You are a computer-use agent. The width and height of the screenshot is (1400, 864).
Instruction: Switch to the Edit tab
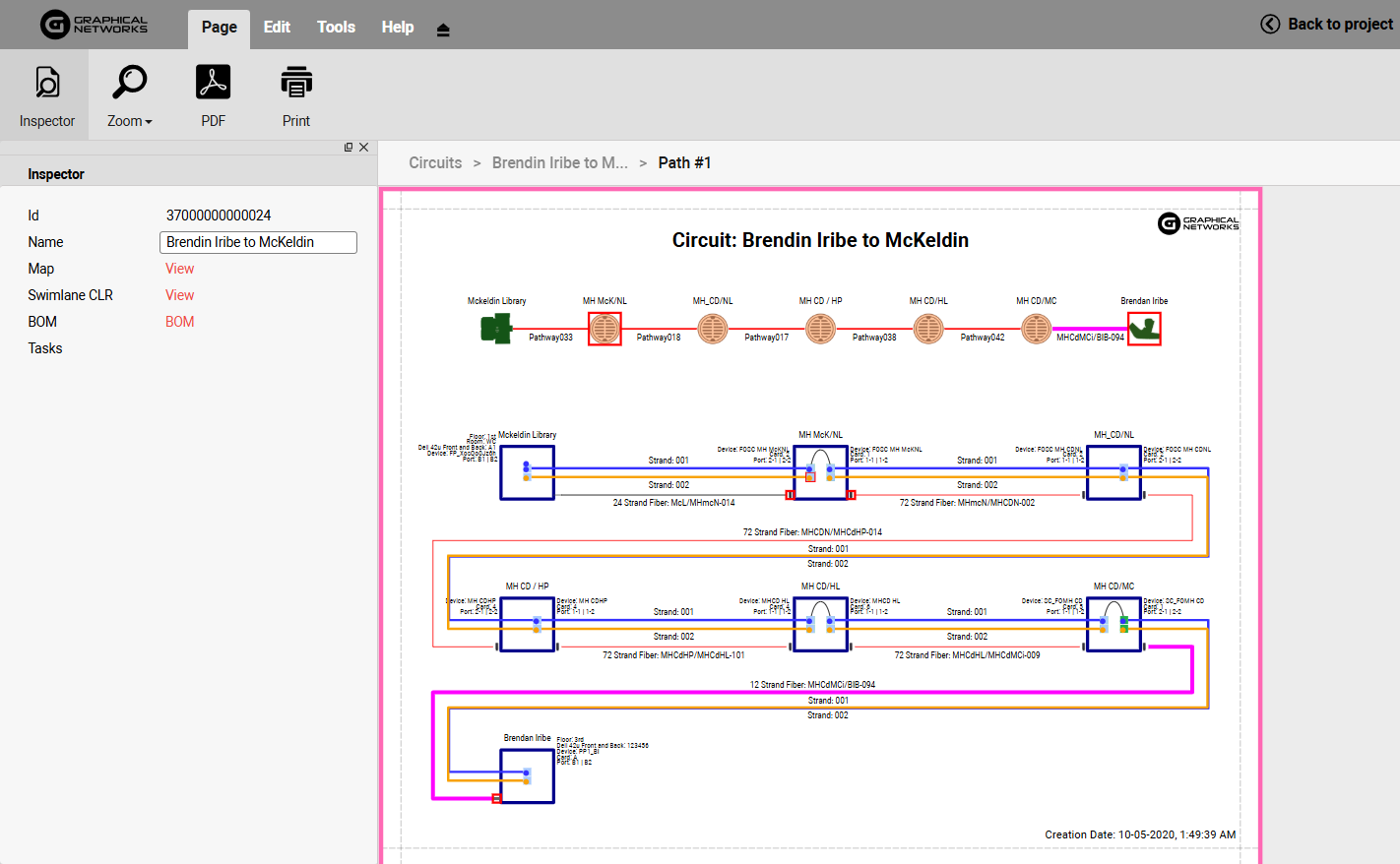[x=277, y=27]
